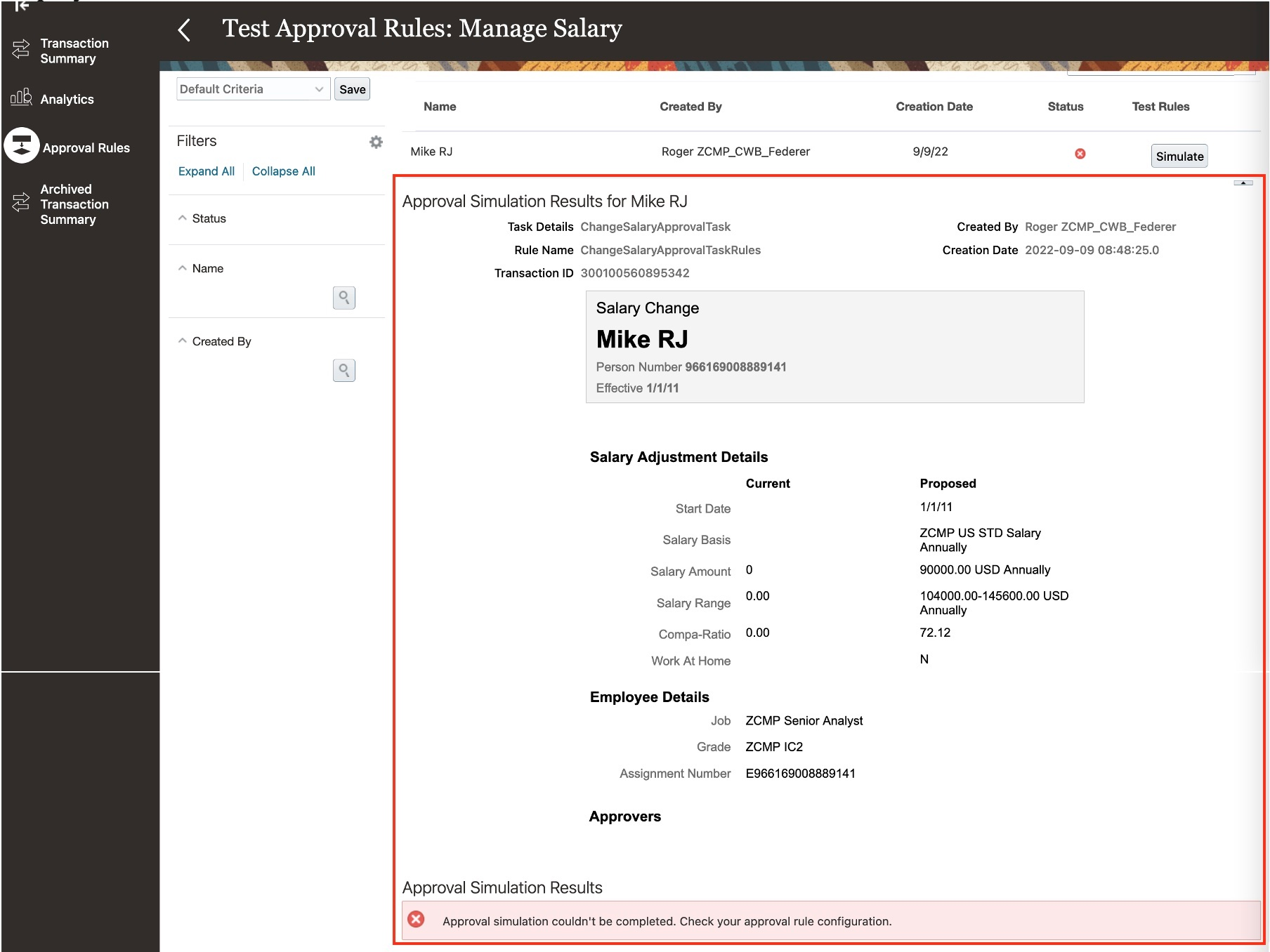Click Person Number 966169008889141
The height and width of the screenshot is (952, 1270).
[735, 367]
